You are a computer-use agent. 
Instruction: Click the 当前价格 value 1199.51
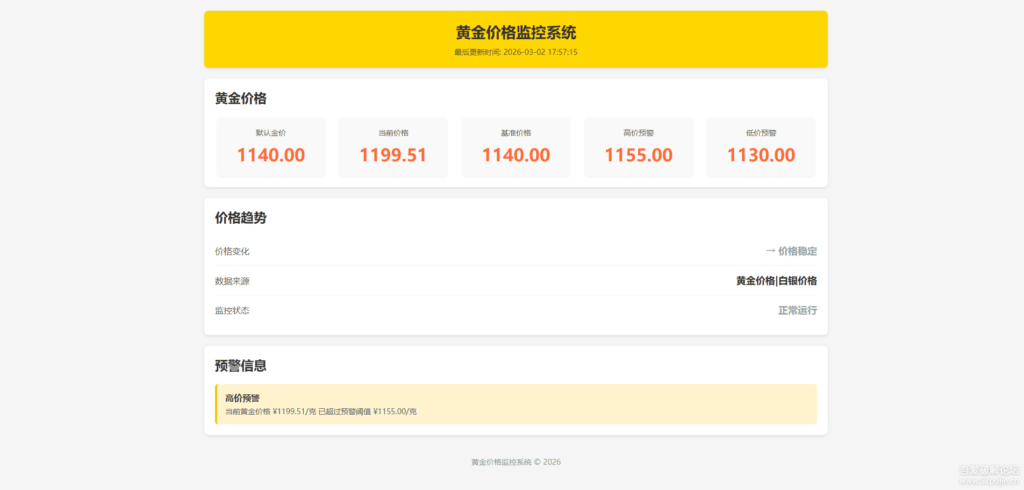[393, 155]
